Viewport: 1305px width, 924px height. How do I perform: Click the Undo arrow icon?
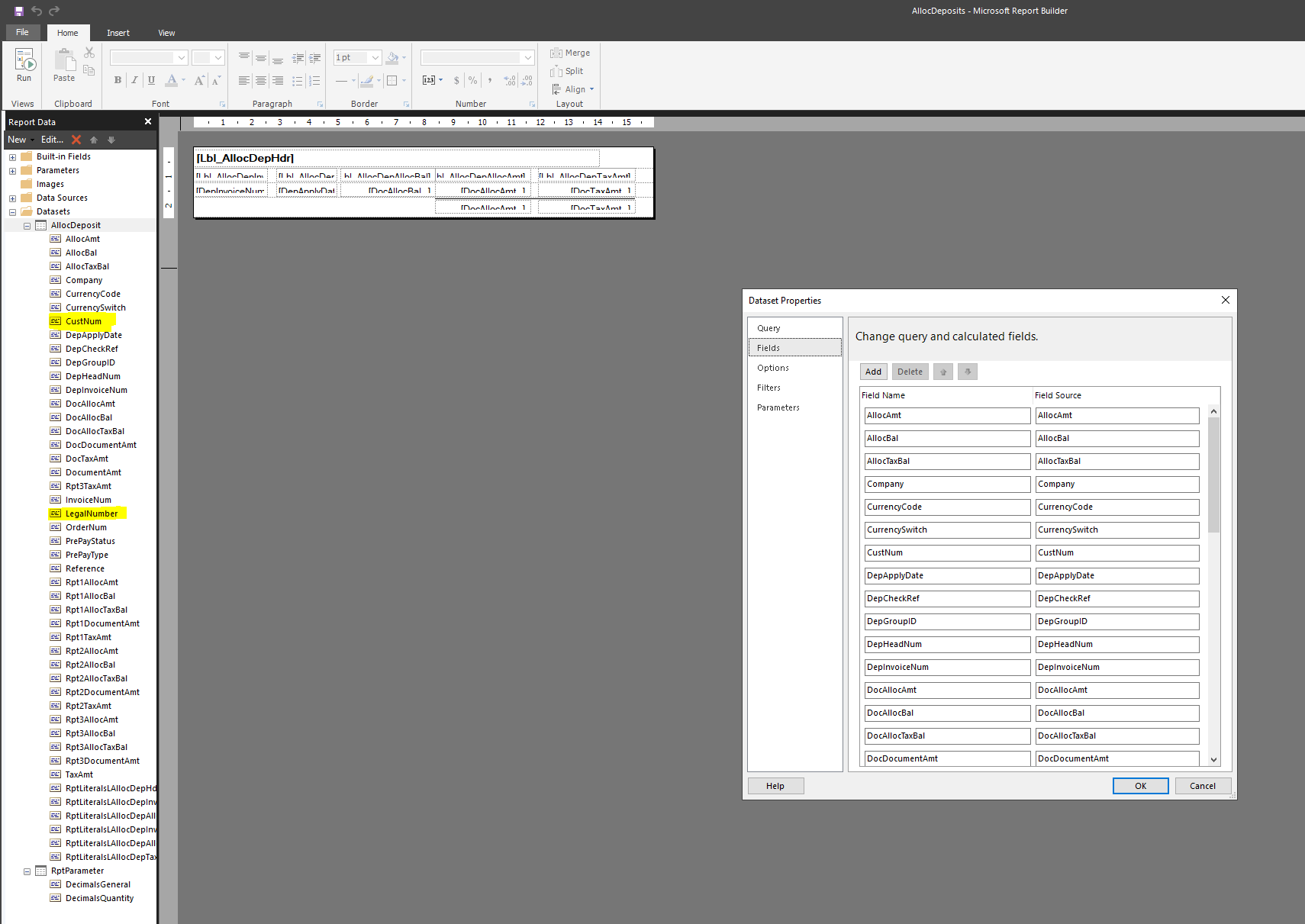click(x=37, y=11)
